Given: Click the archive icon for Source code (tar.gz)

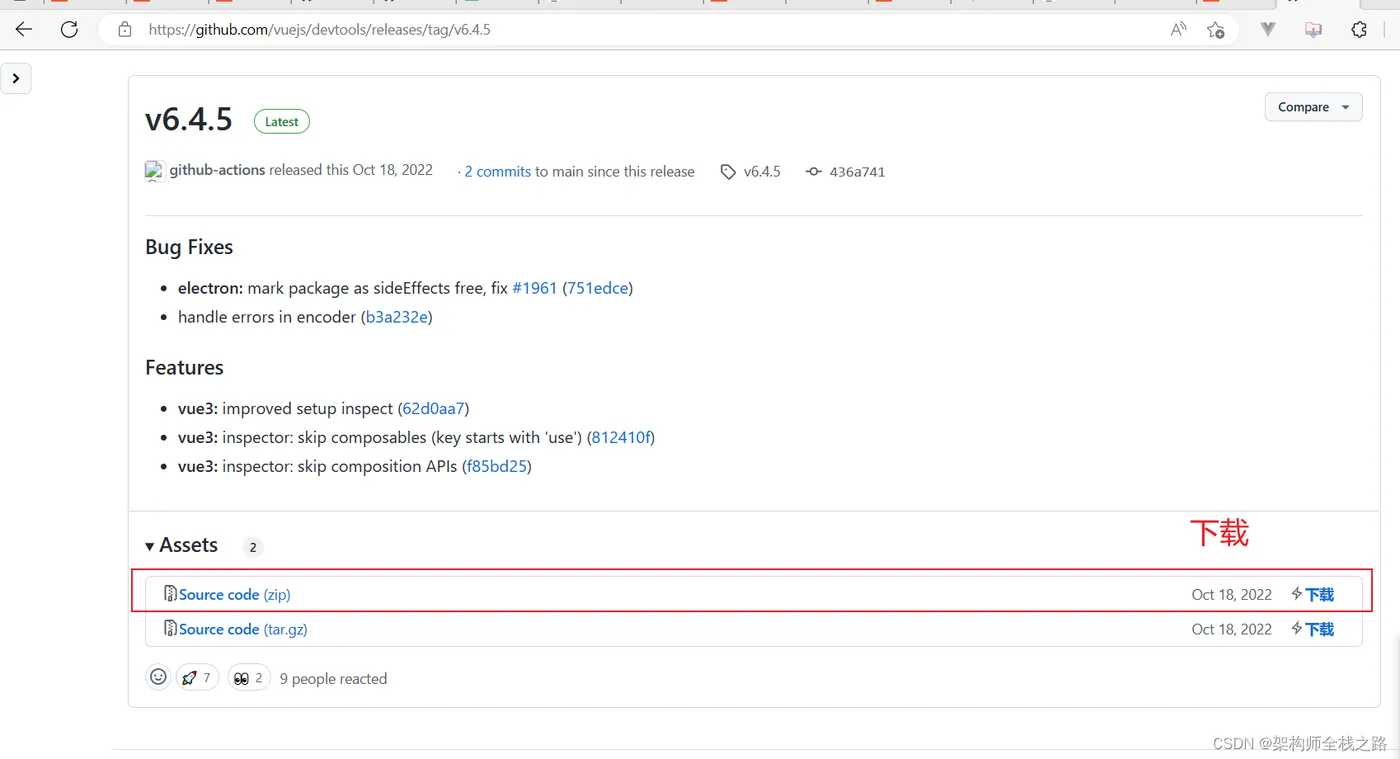Looking at the screenshot, I should (170, 629).
